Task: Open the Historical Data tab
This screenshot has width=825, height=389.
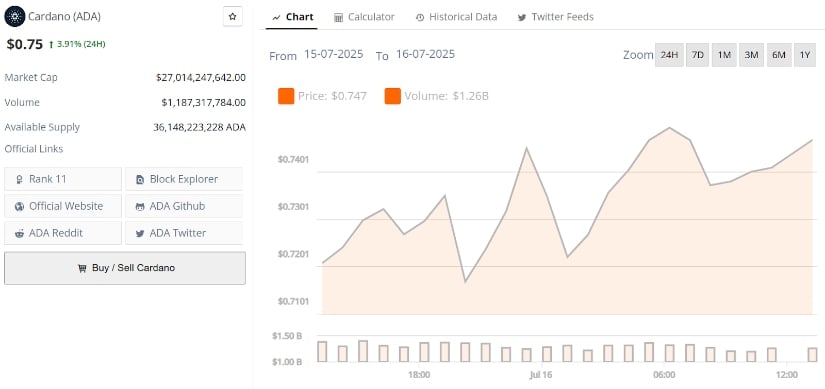Action: point(456,17)
